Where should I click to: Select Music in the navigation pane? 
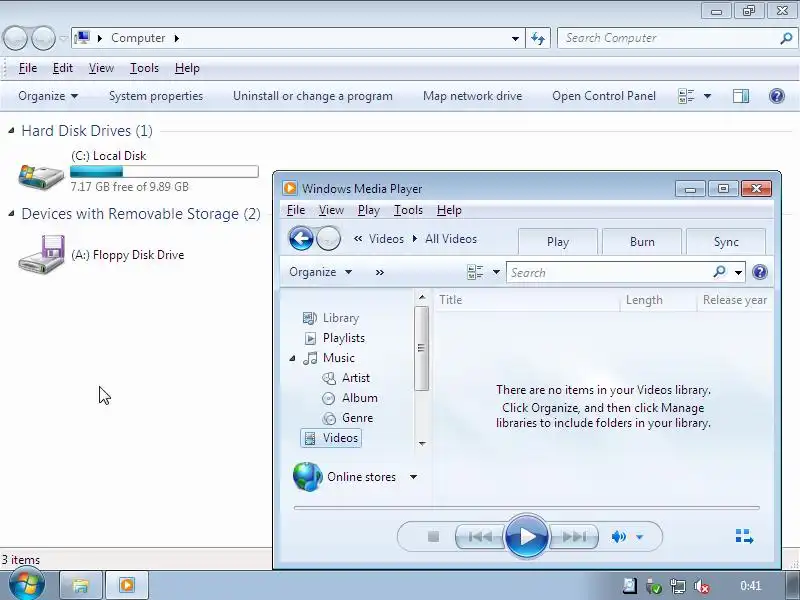(329, 358)
